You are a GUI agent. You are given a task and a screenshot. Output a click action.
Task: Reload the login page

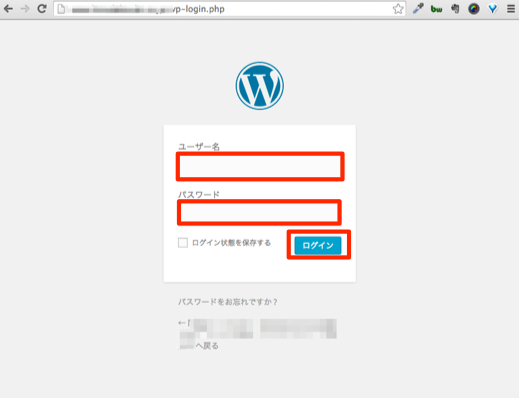tap(42, 9)
